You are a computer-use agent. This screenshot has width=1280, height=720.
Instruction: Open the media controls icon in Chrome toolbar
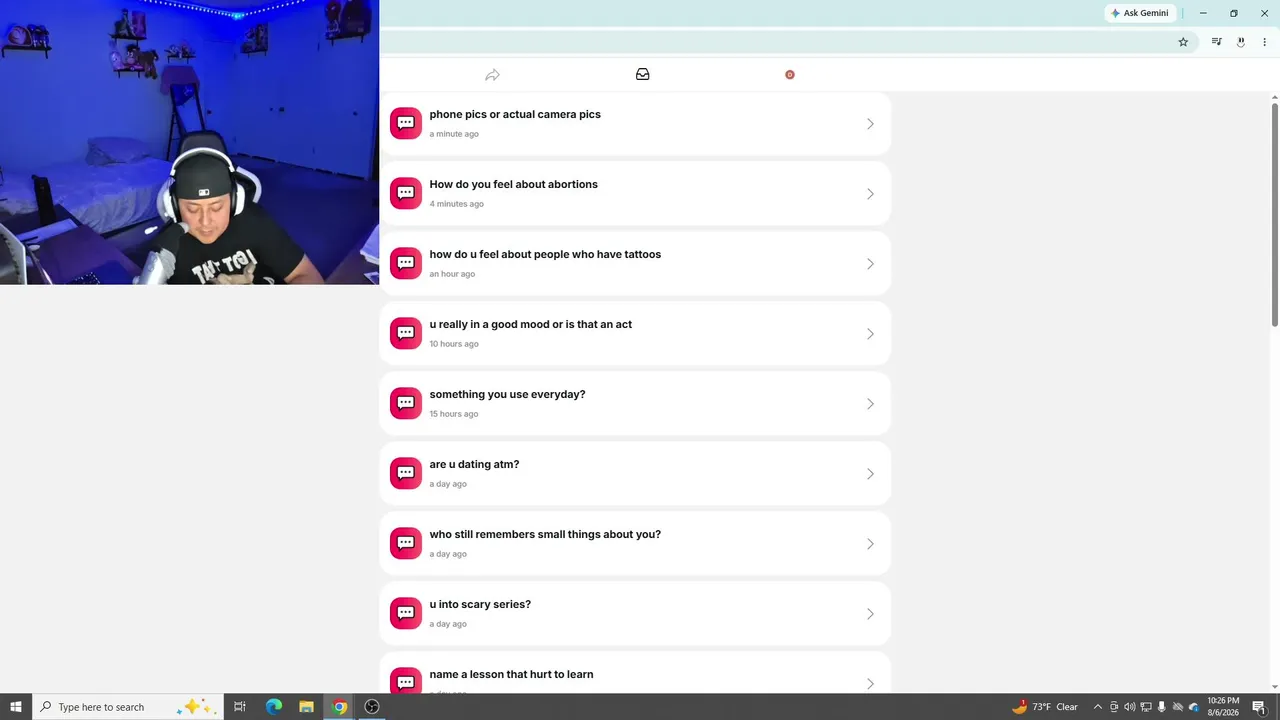point(1216,42)
